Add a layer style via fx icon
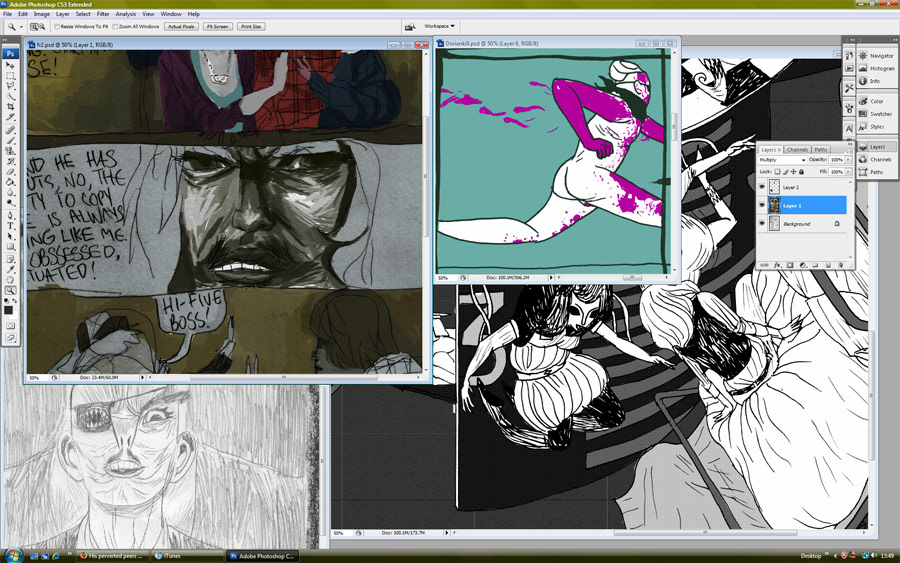The image size is (900, 563). (x=778, y=265)
